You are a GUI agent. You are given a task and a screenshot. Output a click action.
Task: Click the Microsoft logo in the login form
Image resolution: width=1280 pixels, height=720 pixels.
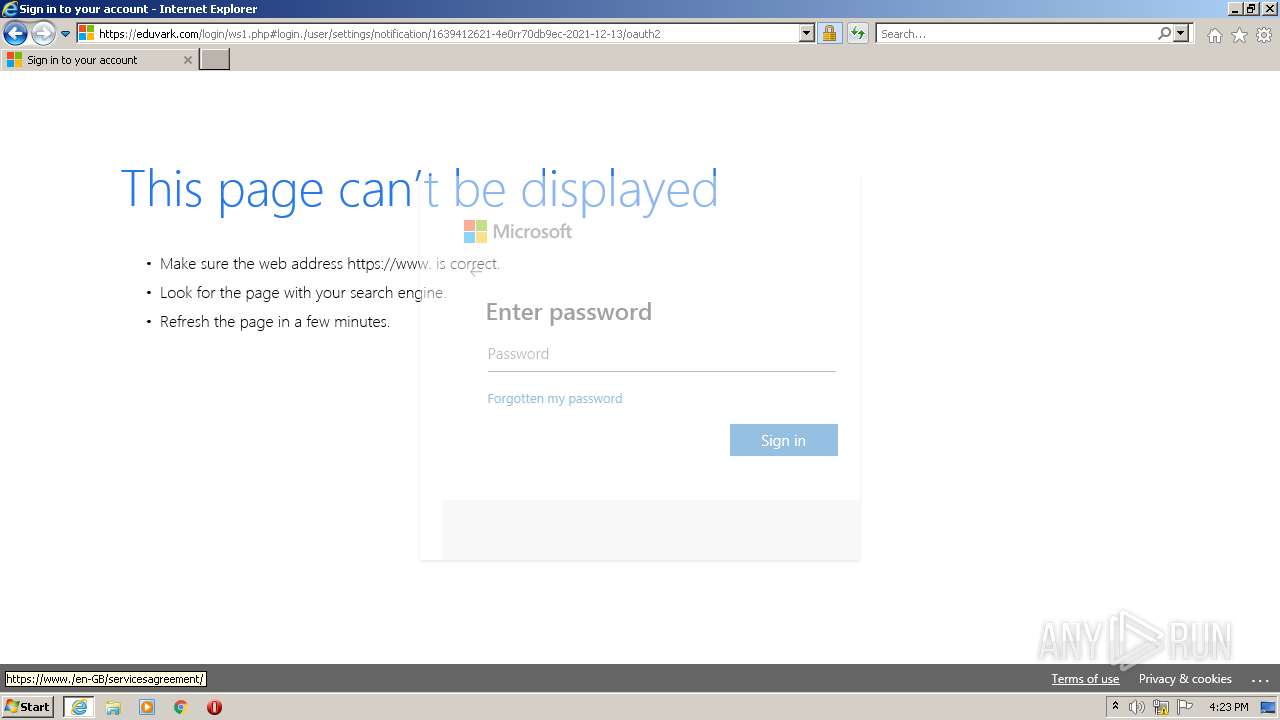pyautogui.click(x=518, y=231)
